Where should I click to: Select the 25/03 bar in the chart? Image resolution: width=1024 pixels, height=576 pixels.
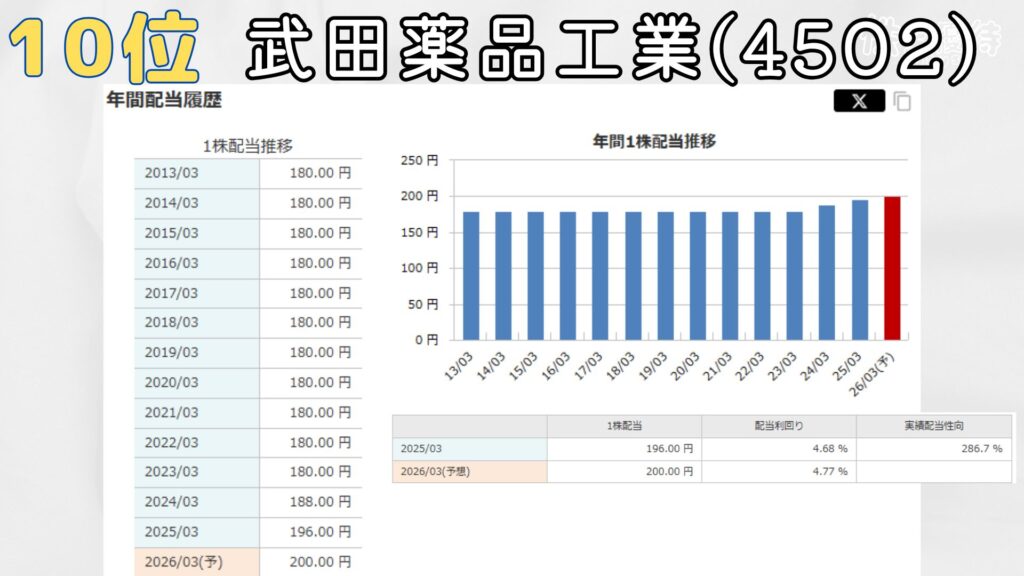860,270
